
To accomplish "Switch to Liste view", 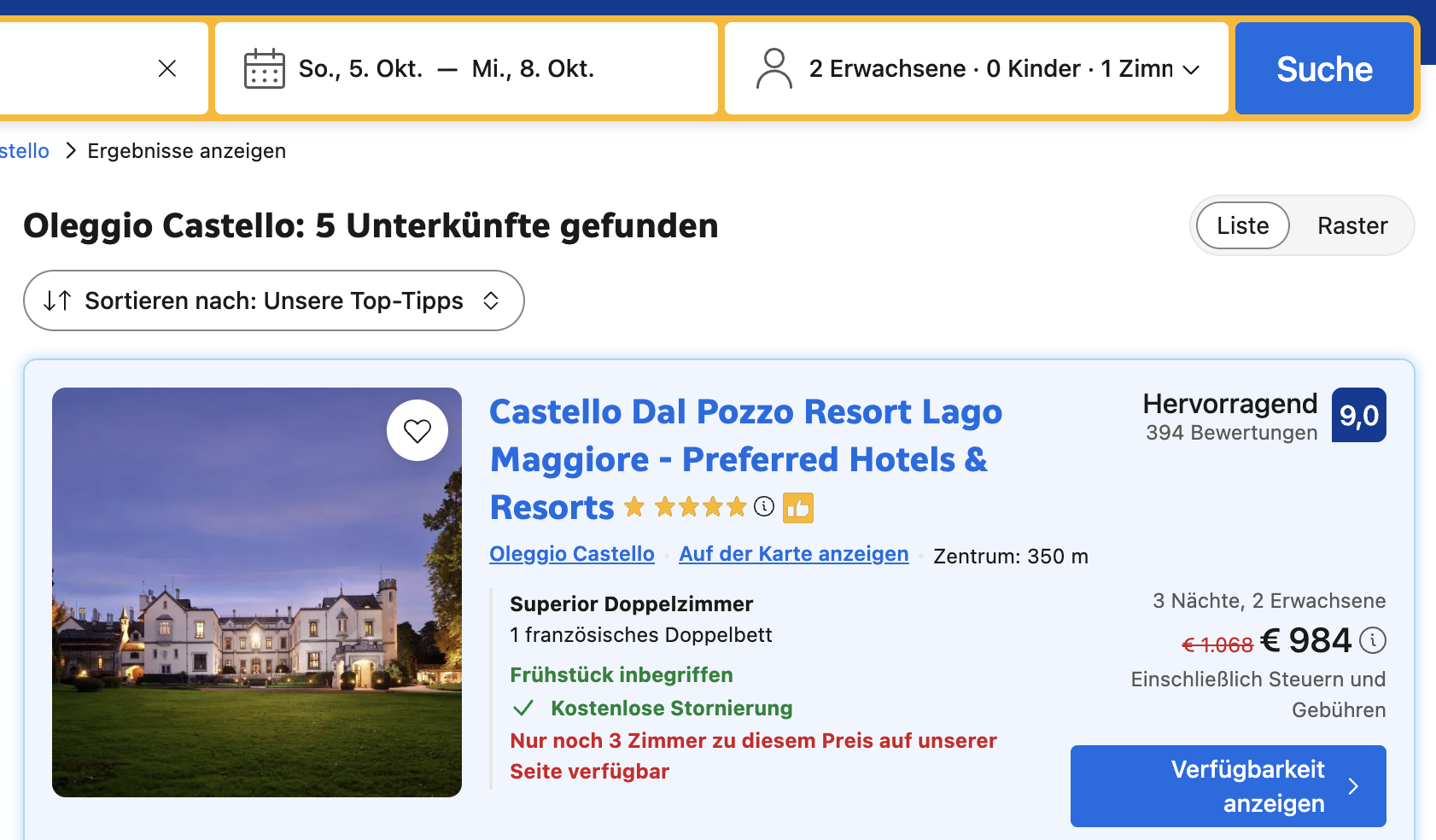I will pyautogui.click(x=1243, y=225).
